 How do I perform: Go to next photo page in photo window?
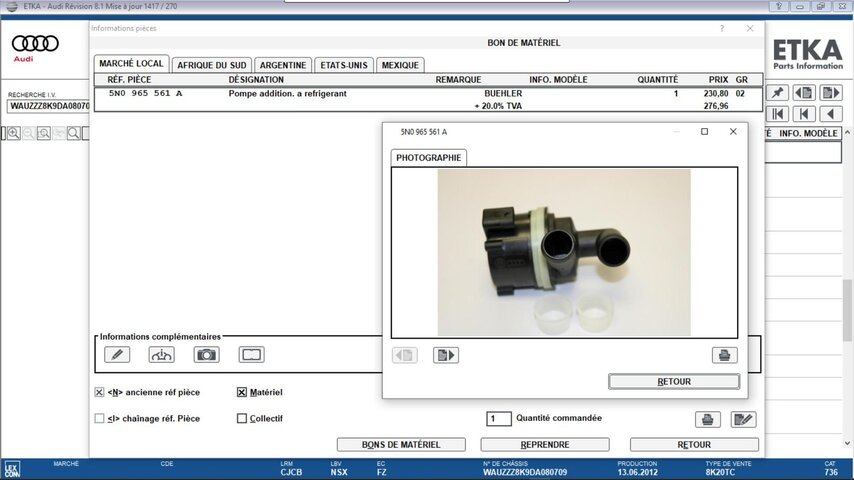pos(446,355)
